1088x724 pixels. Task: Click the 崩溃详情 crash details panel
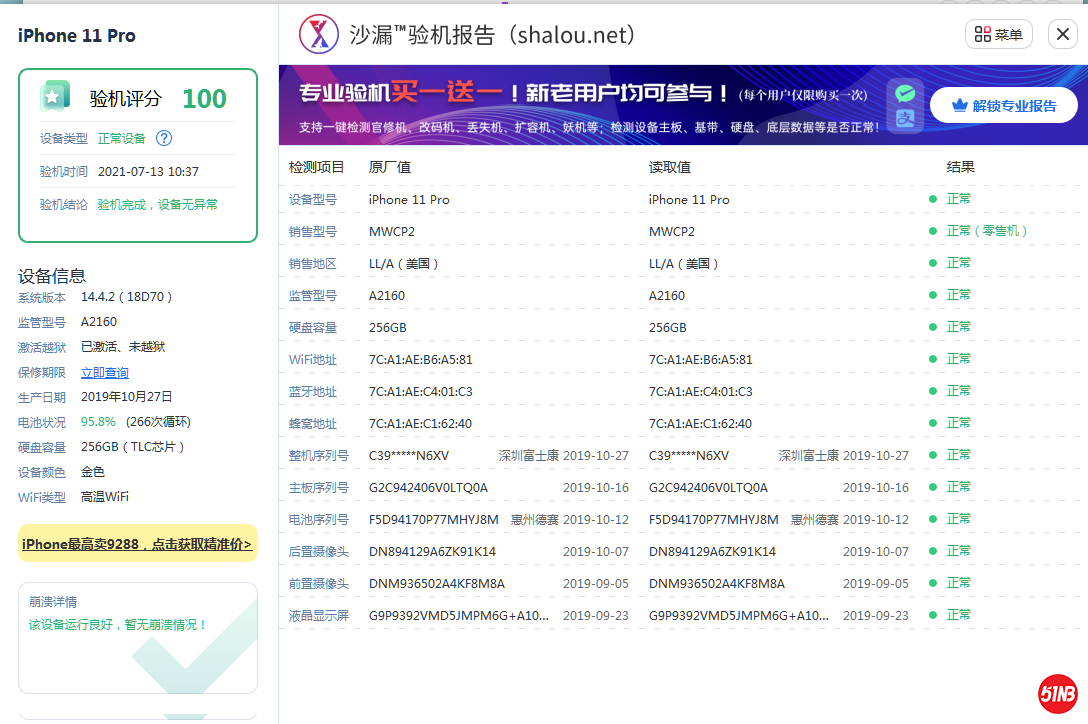138,637
